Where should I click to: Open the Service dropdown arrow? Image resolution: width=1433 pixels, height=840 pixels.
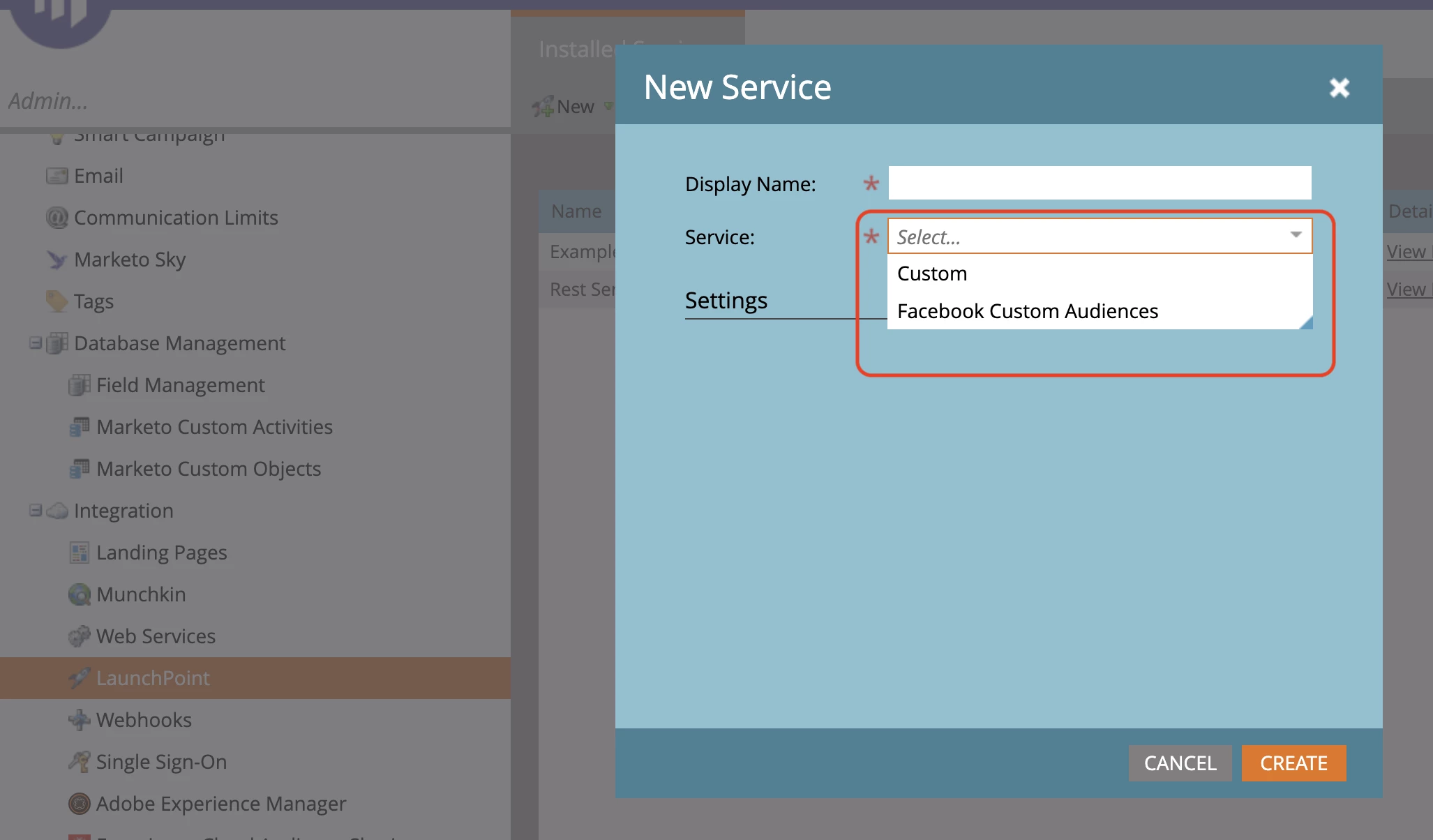pos(1296,236)
